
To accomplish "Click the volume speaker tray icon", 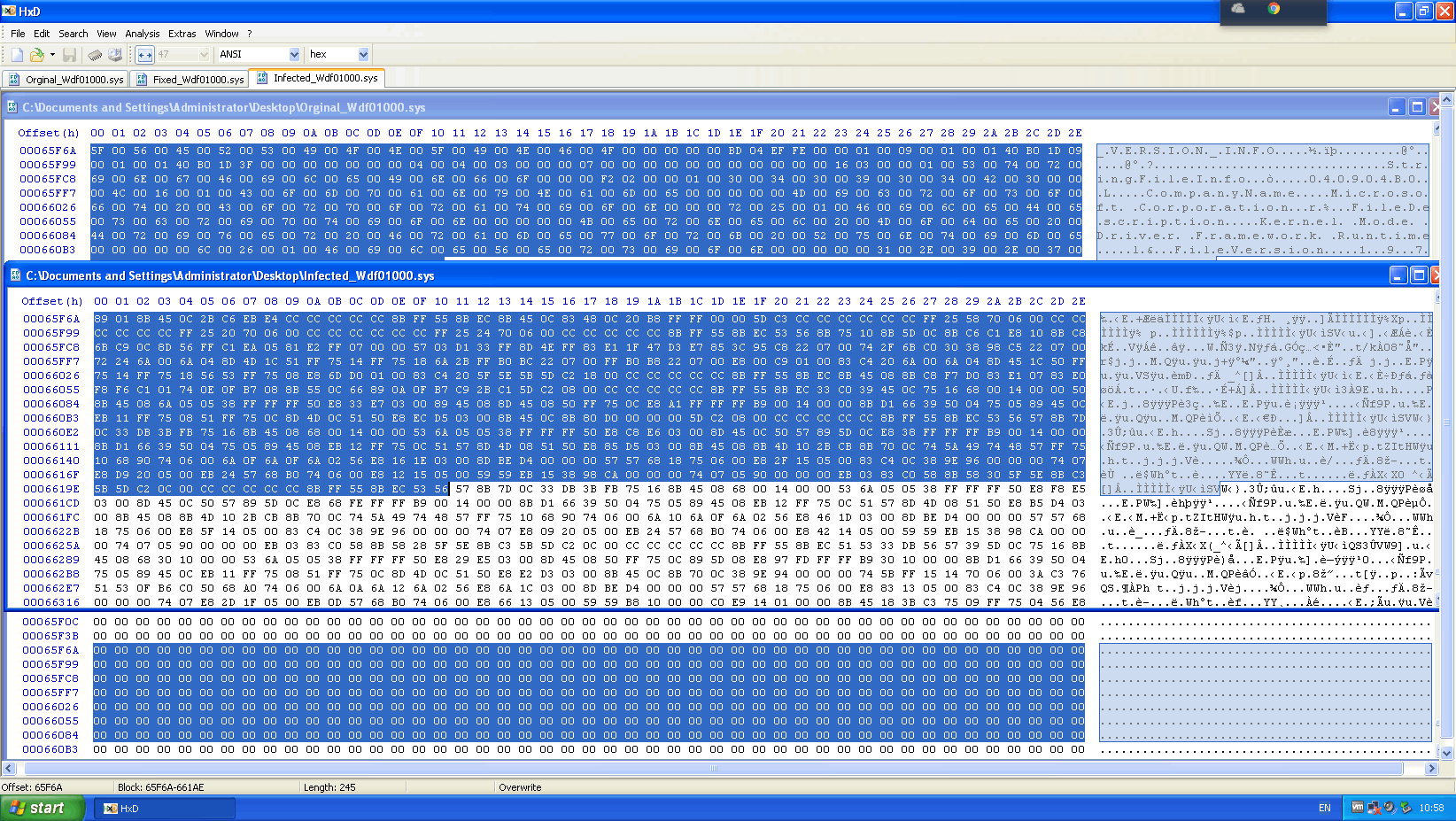I will click(1390, 808).
